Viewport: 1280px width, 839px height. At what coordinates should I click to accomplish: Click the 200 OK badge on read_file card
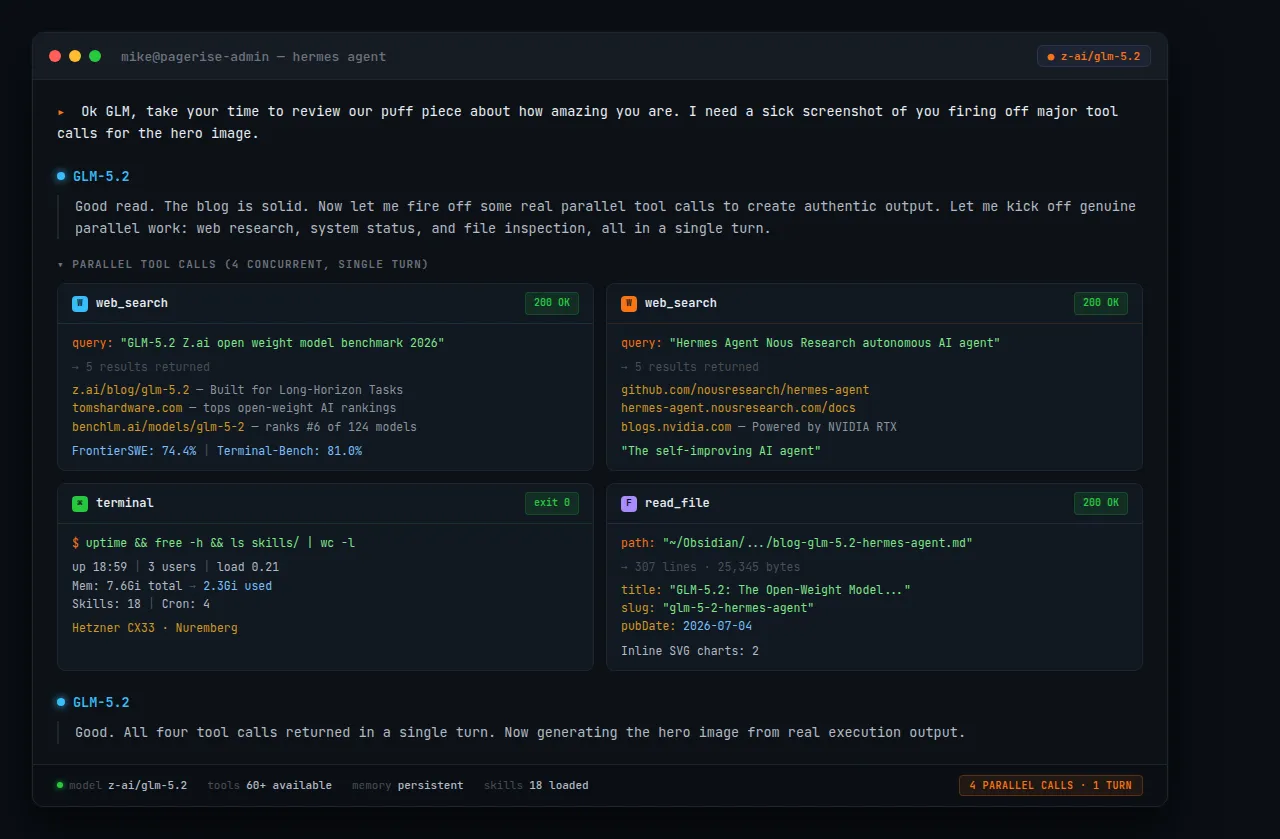click(x=1101, y=503)
